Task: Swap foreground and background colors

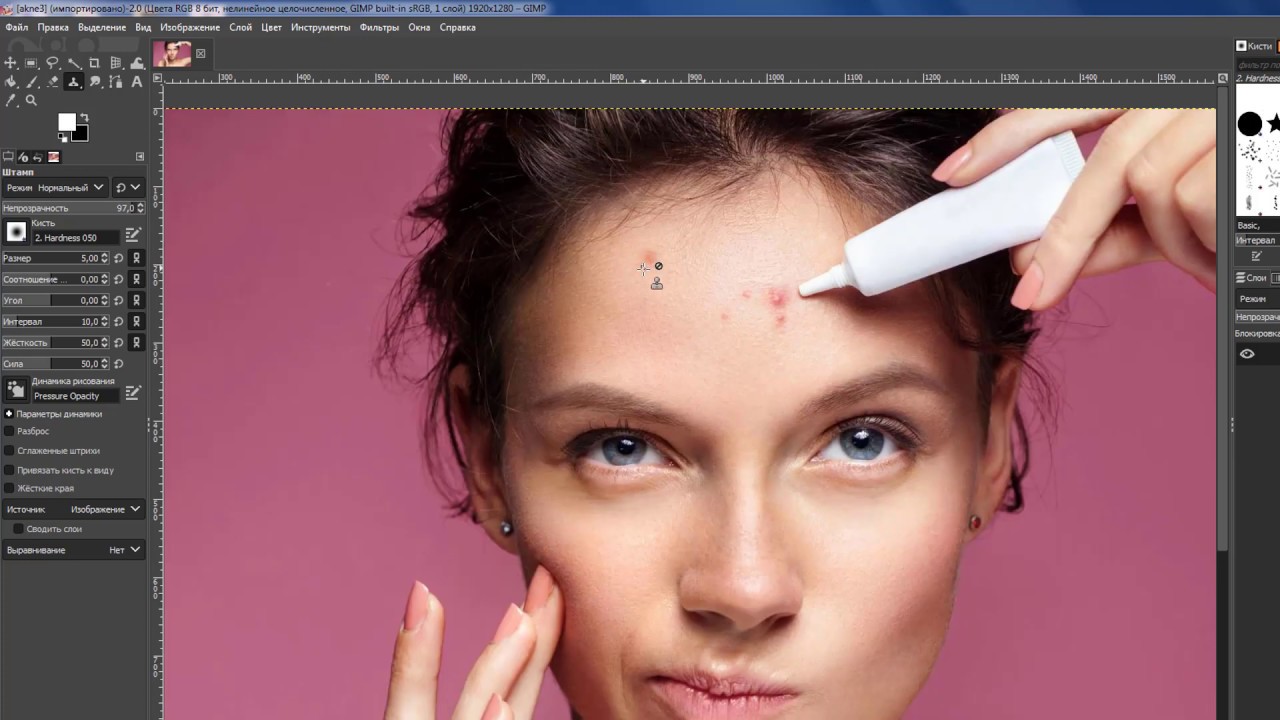Action: point(84,117)
